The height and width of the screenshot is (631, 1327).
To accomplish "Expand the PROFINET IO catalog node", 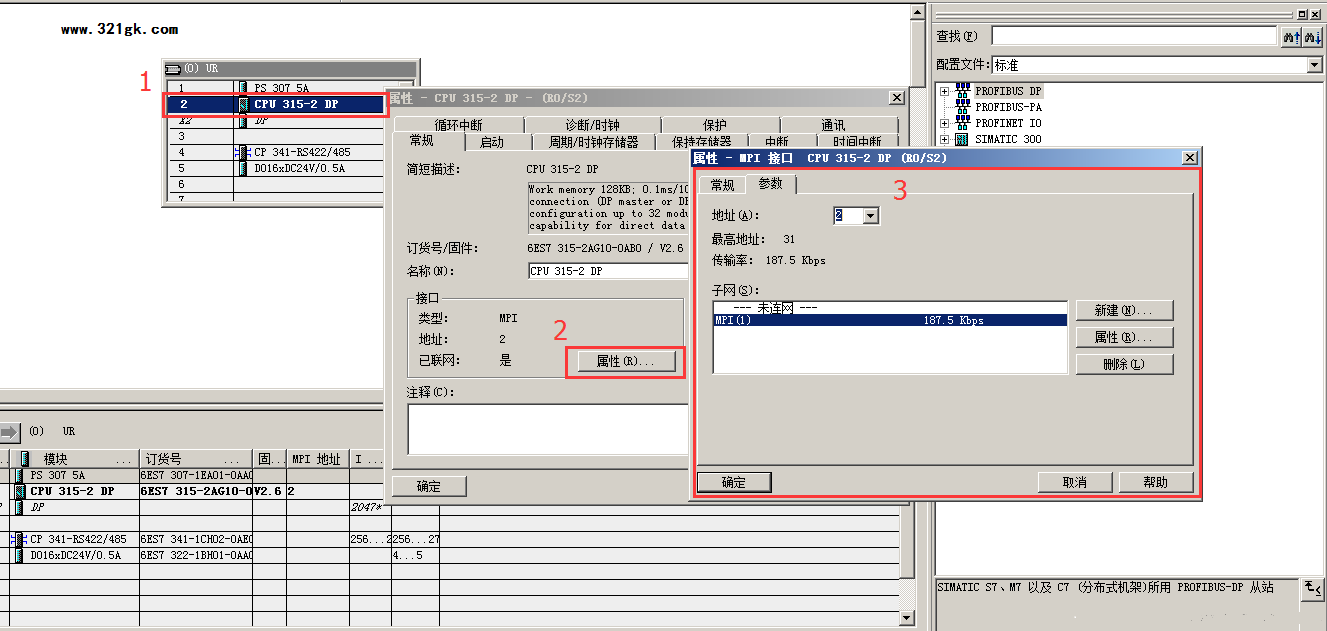I will (x=945, y=123).
